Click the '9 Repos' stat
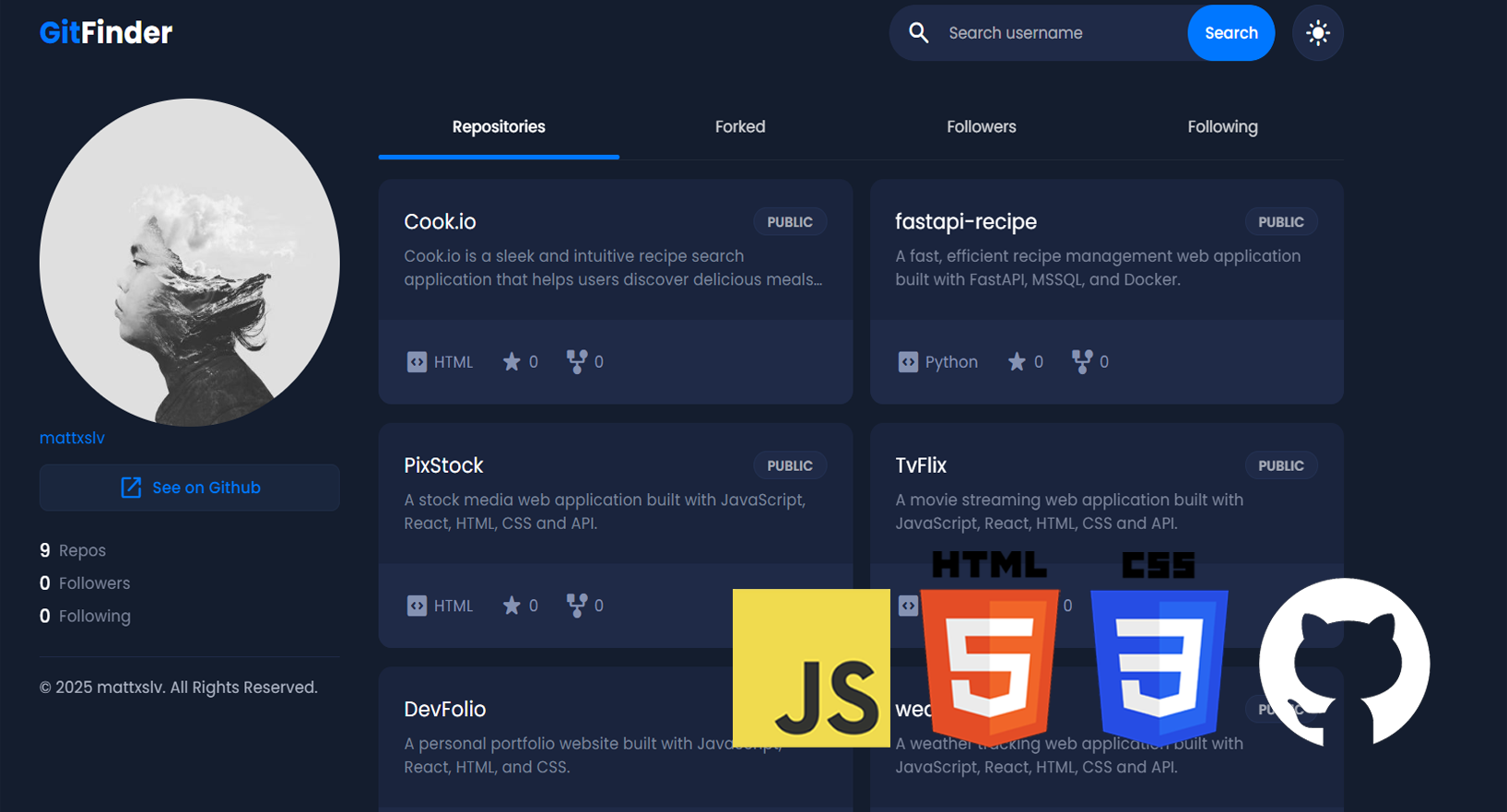 [x=73, y=550]
